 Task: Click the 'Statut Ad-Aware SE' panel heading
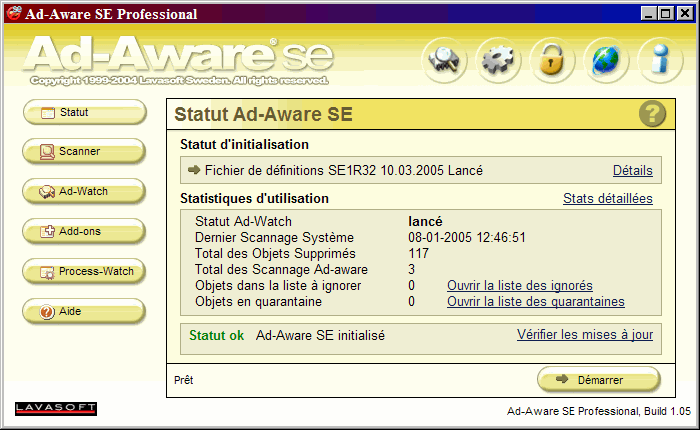[263, 114]
